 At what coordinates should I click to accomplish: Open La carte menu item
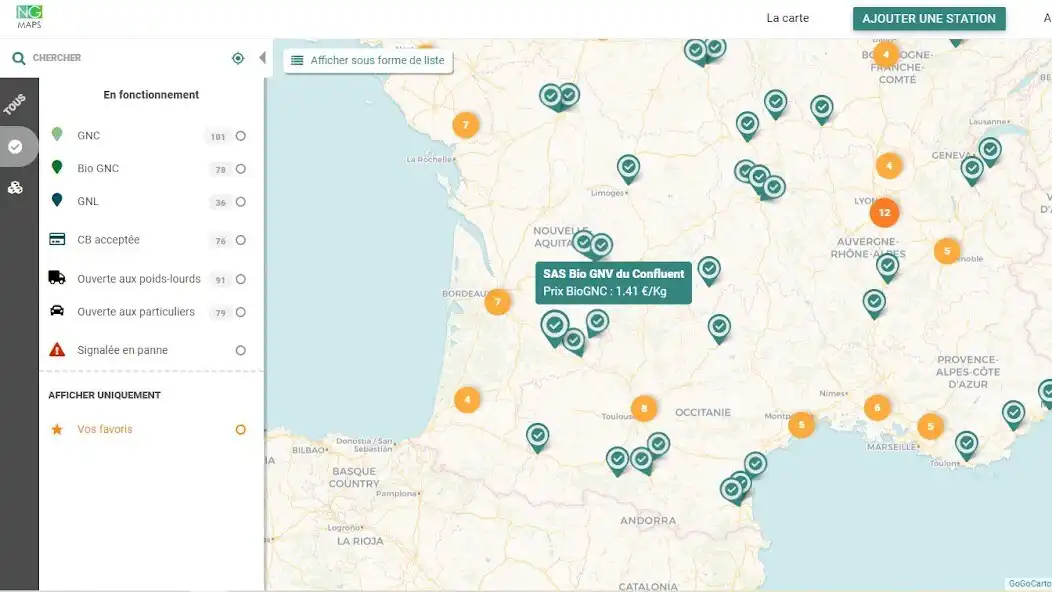click(x=788, y=18)
